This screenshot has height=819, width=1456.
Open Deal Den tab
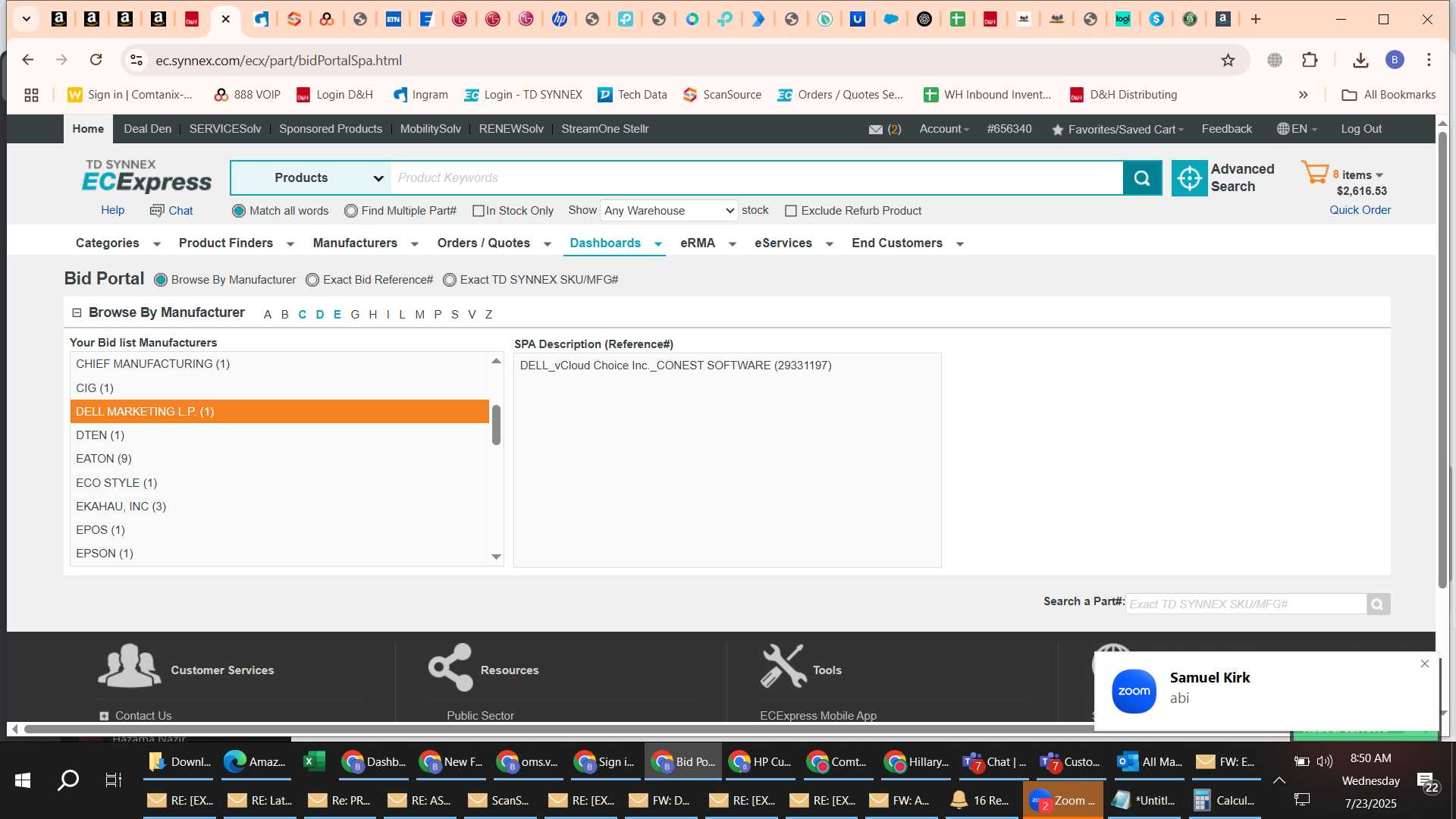click(147, 129)
